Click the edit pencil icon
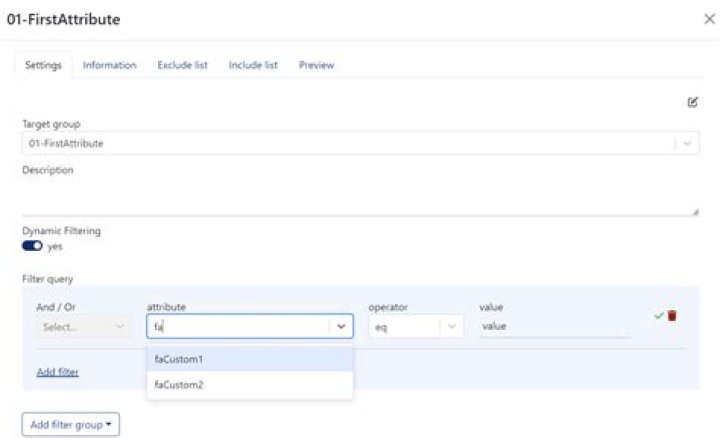 [692, 102]
